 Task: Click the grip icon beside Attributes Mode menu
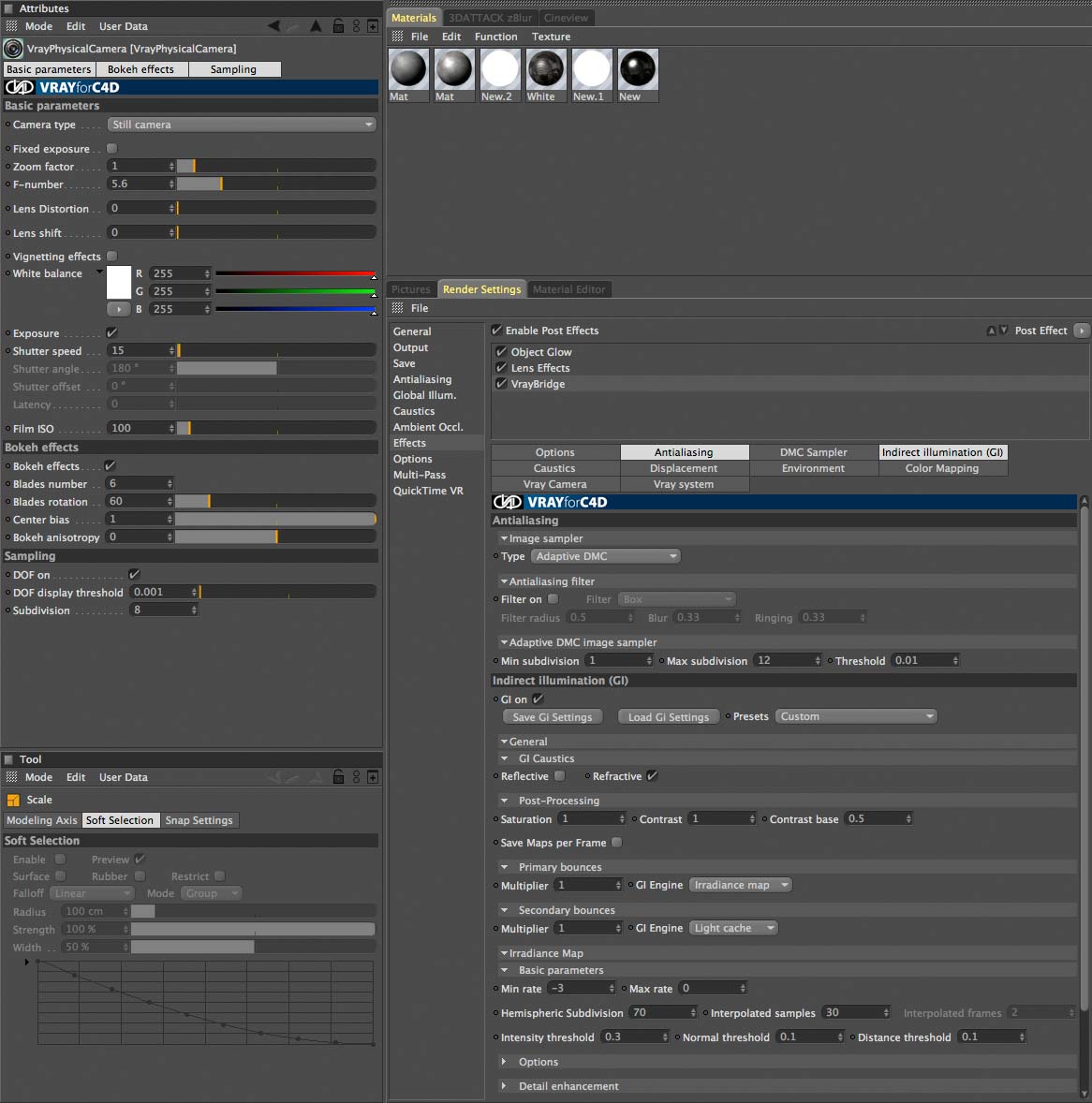12,26
